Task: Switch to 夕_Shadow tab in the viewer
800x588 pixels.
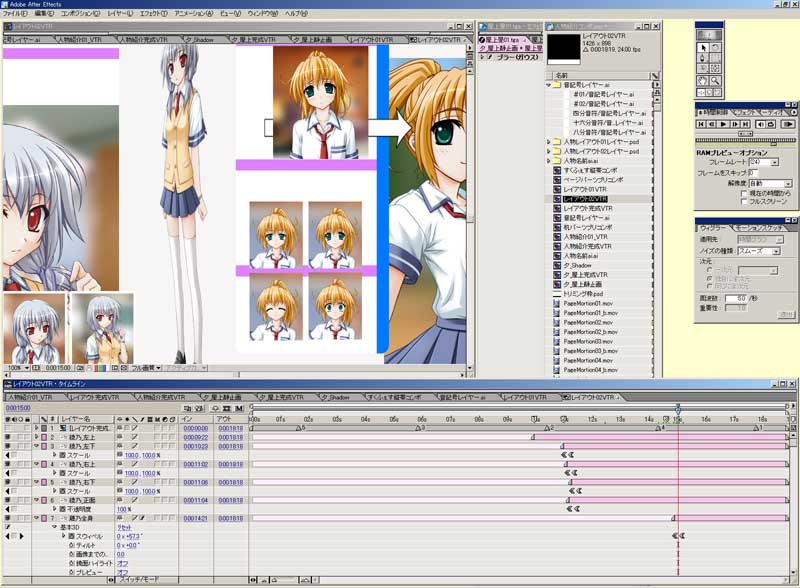Action: click(199, 39)
